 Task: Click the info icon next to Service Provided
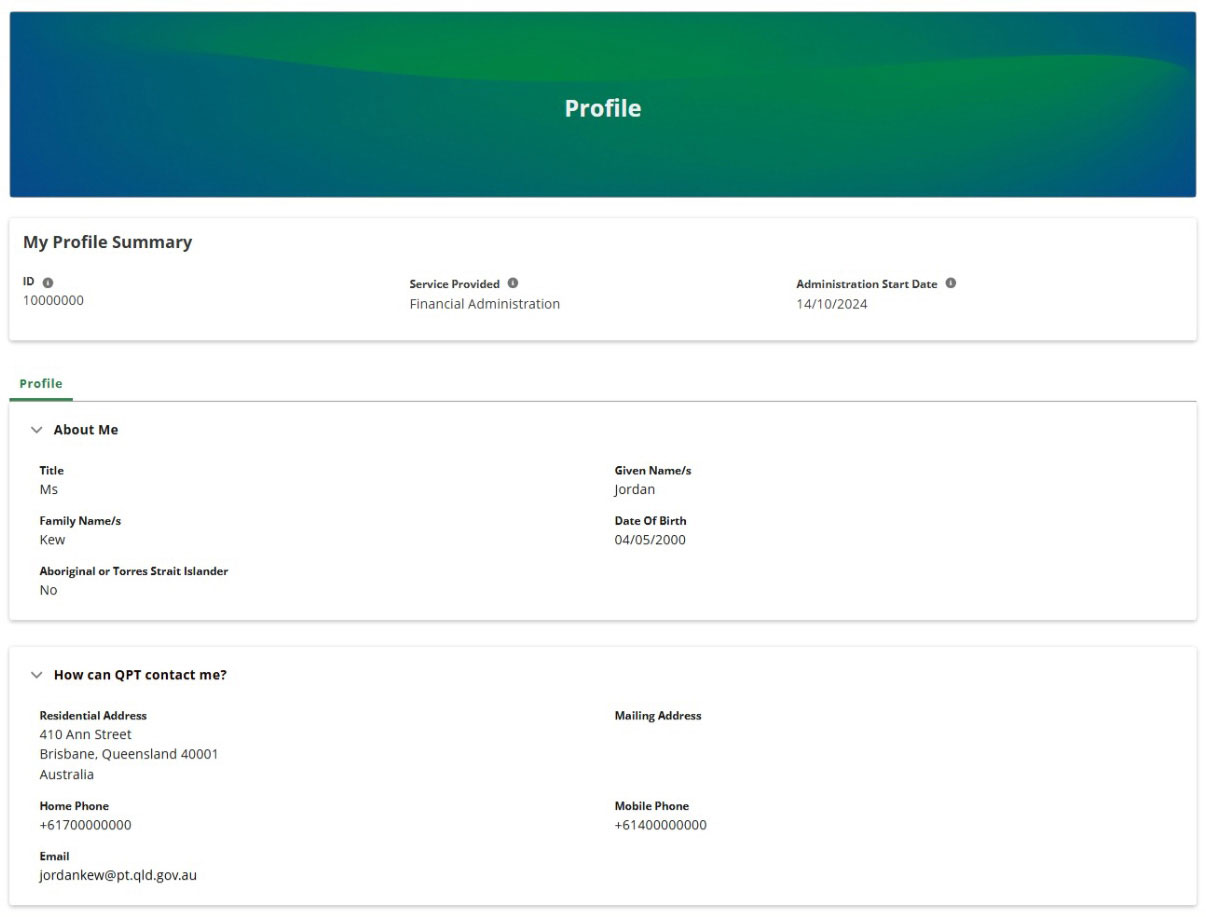513,282
